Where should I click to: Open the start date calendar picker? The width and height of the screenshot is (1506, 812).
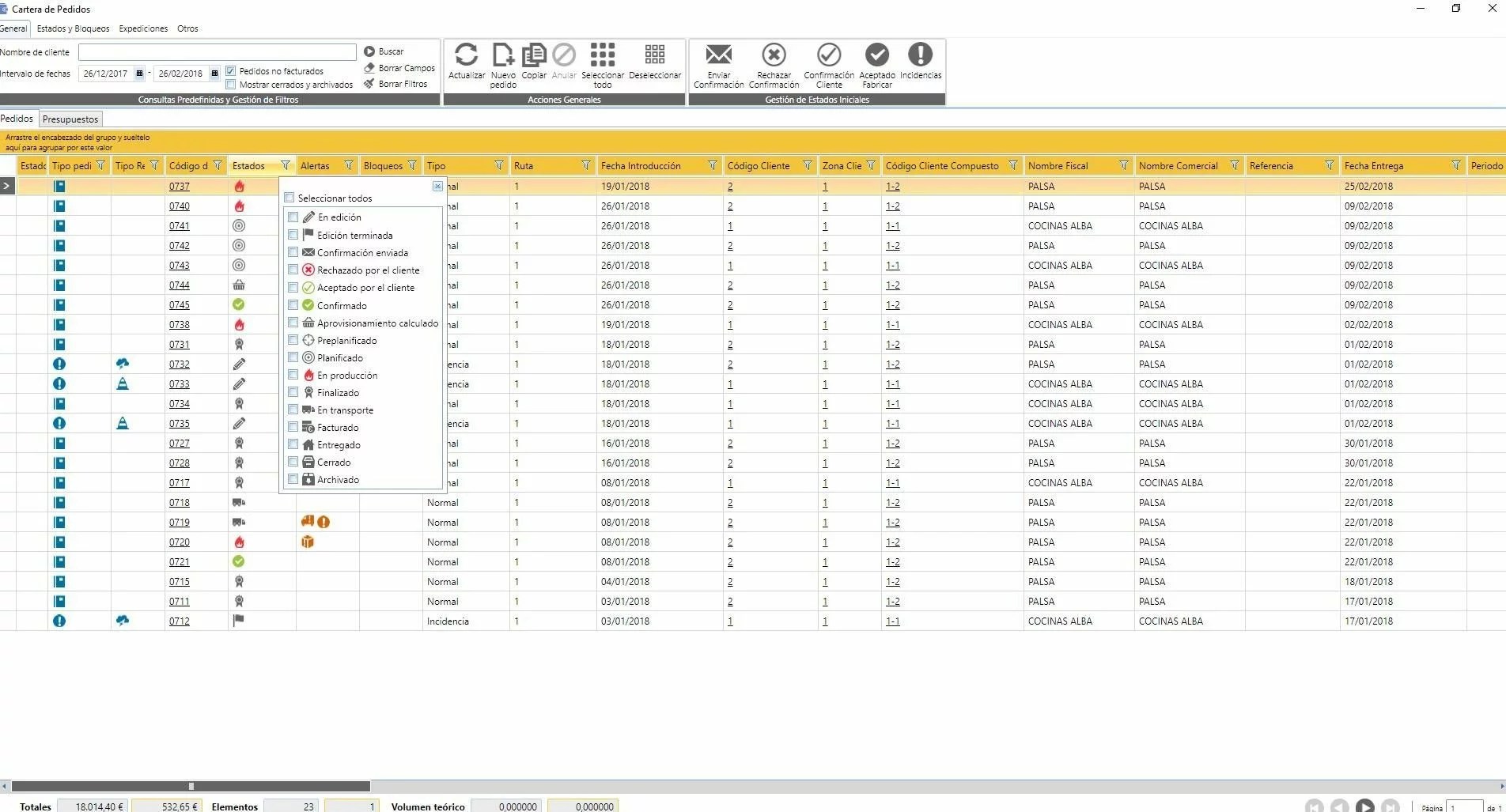[x=138, y=74]
